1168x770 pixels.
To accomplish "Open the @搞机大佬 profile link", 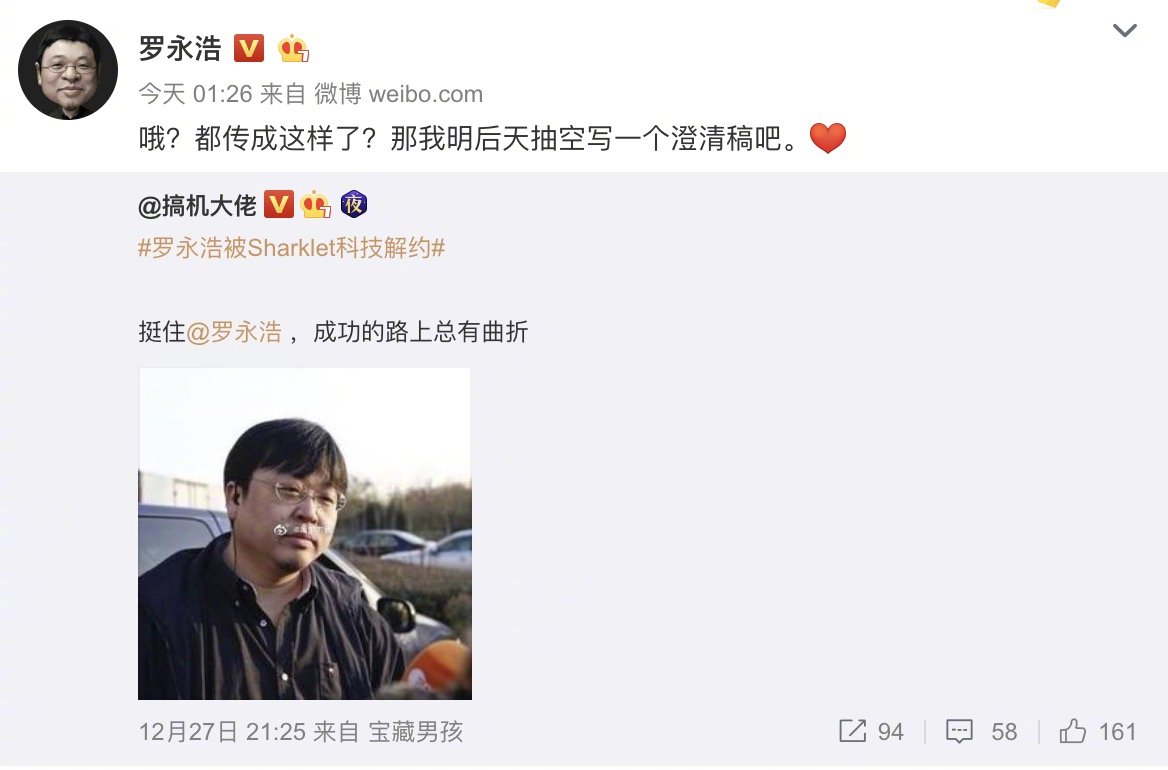I will click(x=197, y=205).
